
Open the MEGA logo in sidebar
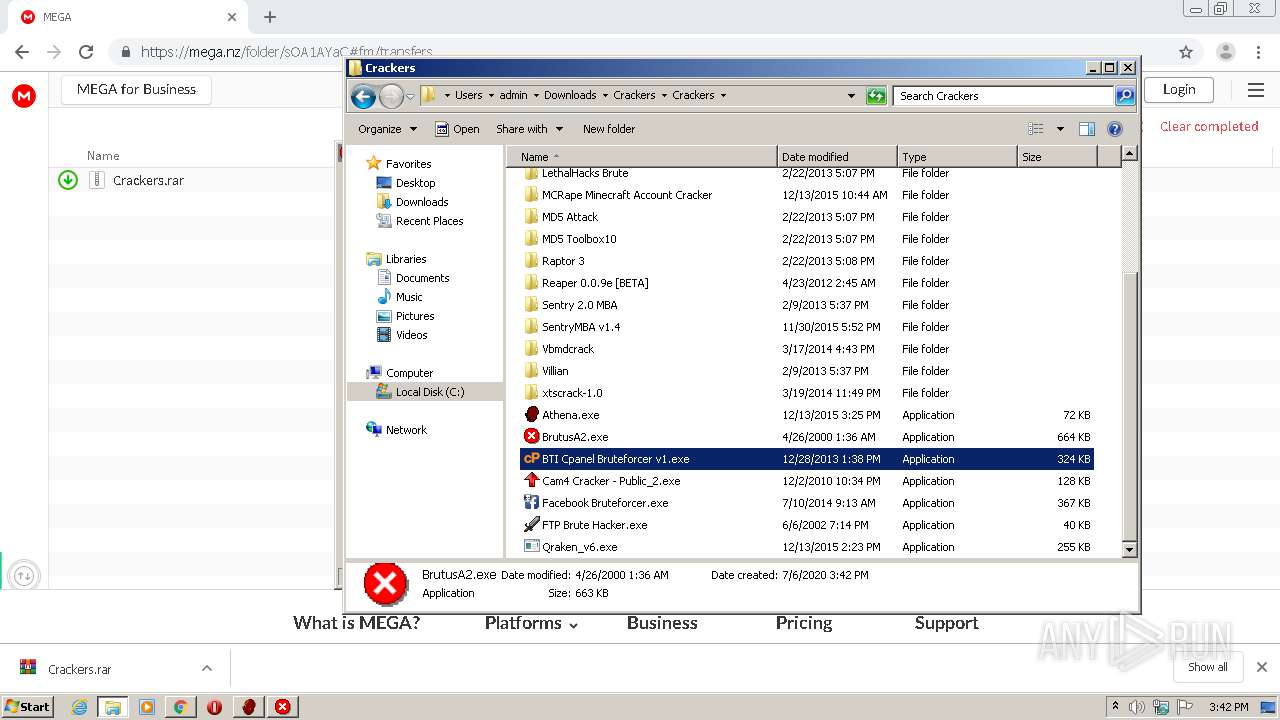point(24,96)
